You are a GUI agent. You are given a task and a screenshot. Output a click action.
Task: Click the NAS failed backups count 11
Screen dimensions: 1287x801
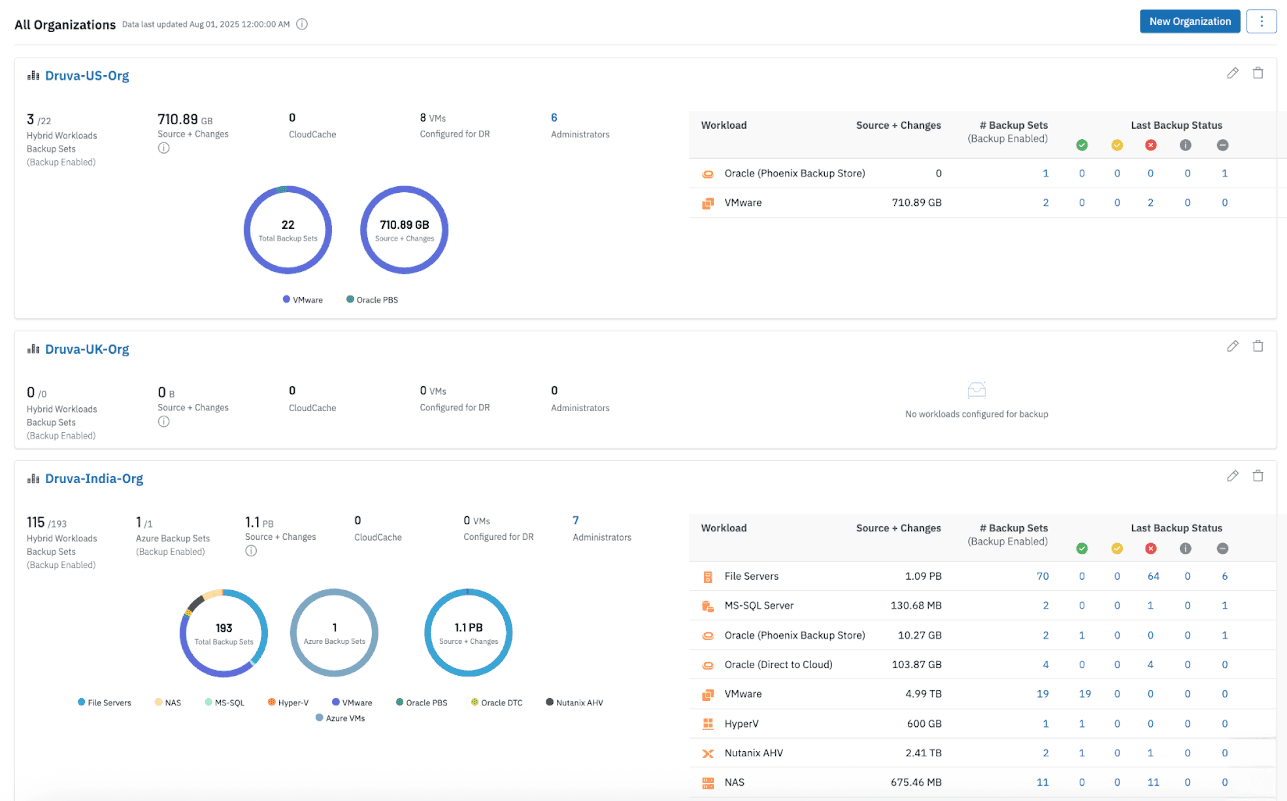pos(1151,782)
